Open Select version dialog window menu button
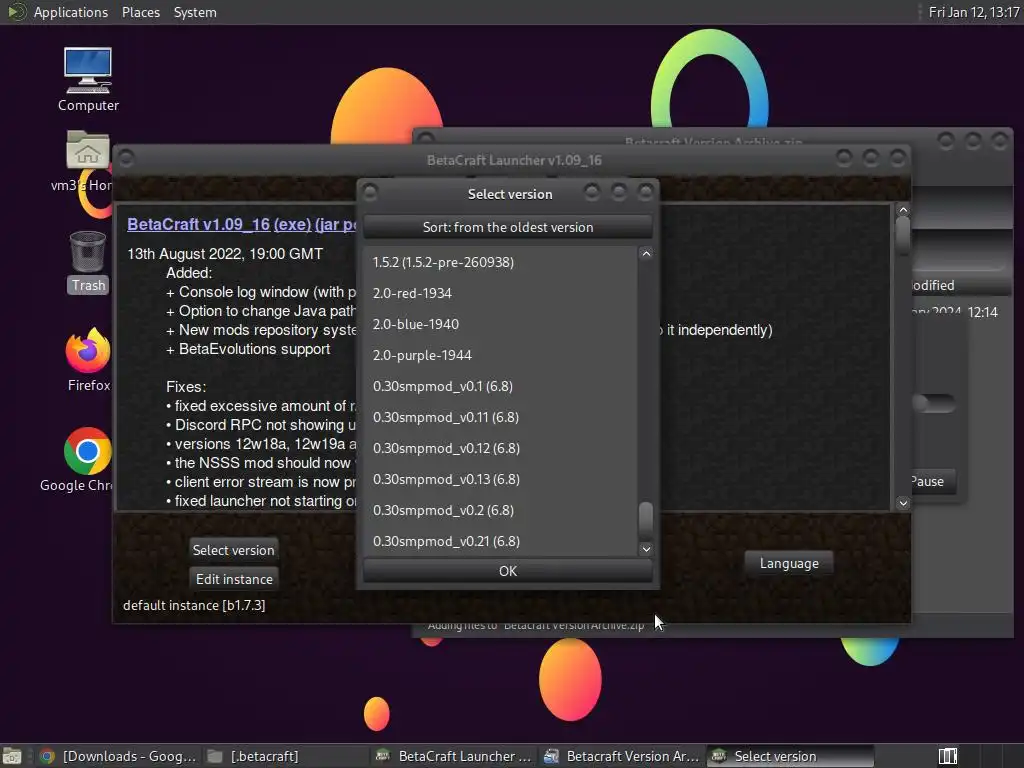This screenshot has height=768, width=1024. (x=370, y=192)
